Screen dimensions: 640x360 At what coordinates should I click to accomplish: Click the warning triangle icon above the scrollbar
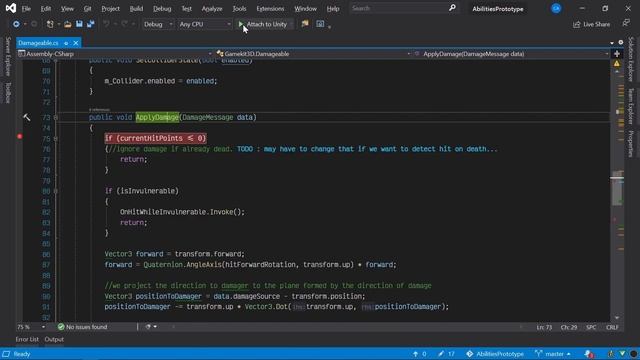pyautogui.click(x=617, y=64)
